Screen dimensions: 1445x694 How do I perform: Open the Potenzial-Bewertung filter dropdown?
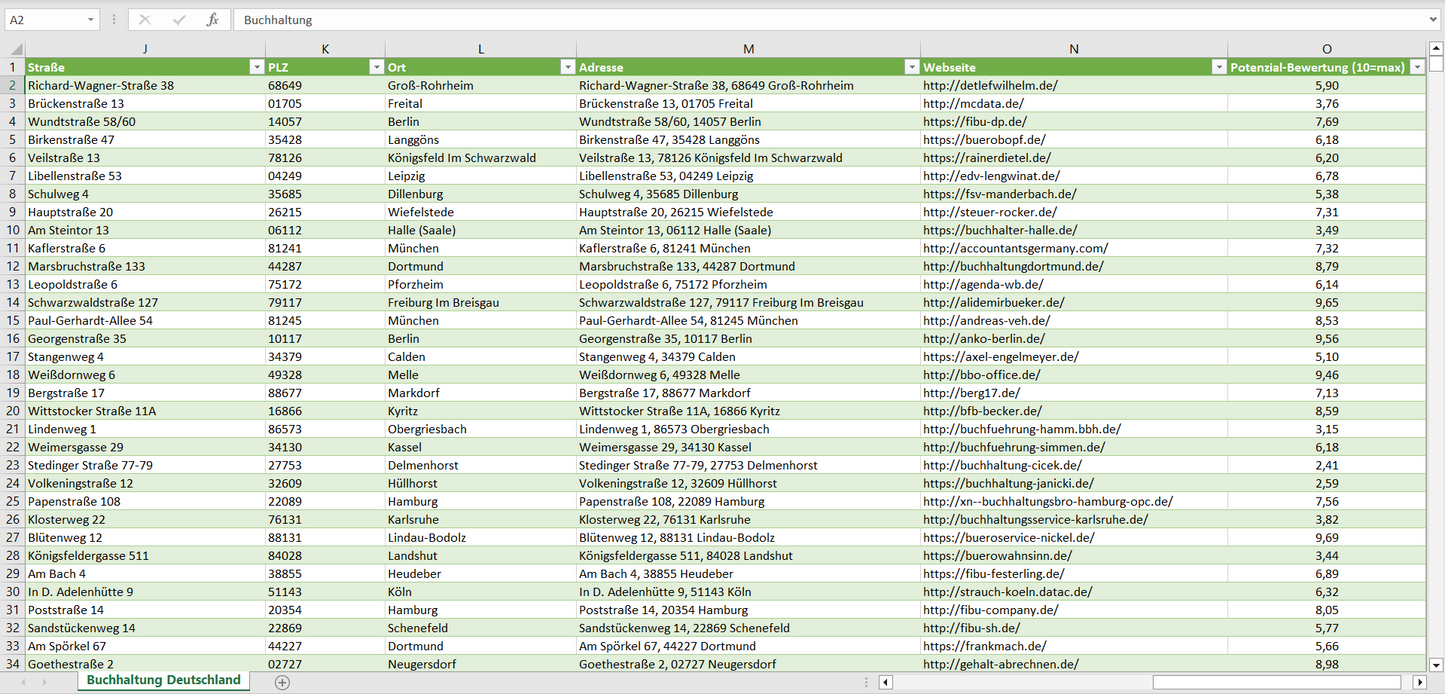click(1416, 67)
